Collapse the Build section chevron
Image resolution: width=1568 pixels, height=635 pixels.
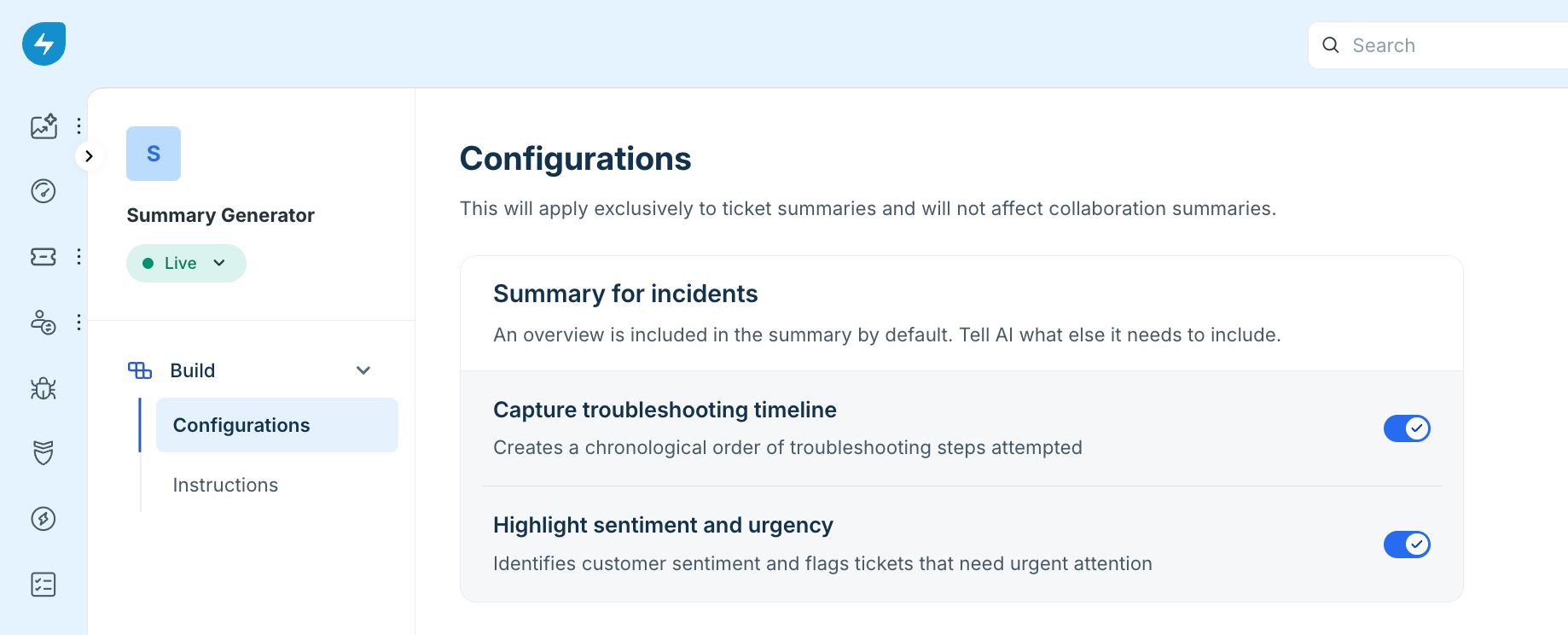[363, 370]
